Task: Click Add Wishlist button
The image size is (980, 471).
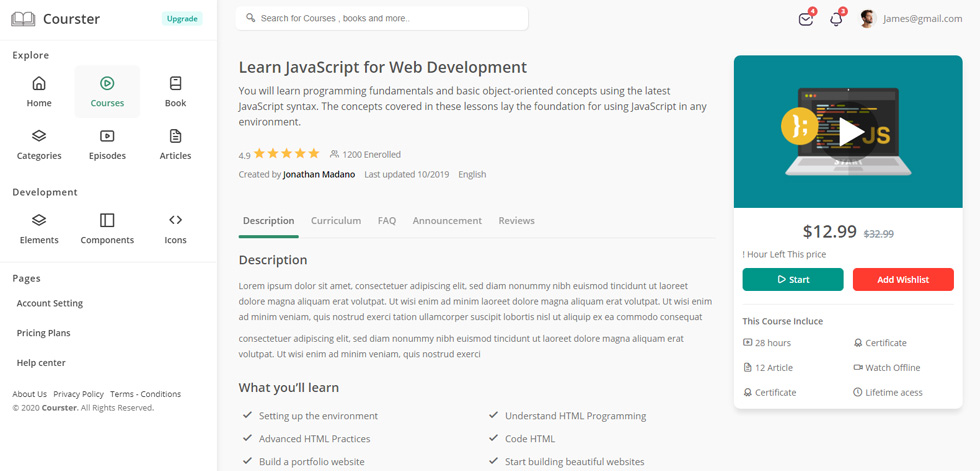Action: point(903,280)
